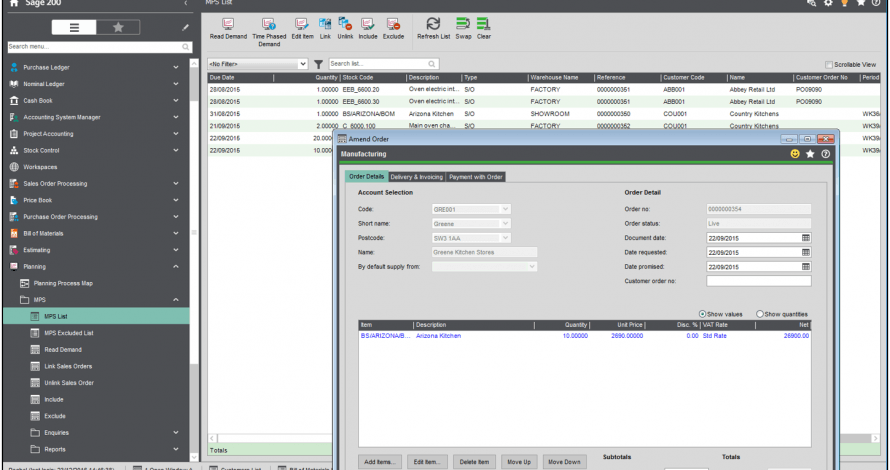Select the 31/08/2015 BS/ARIZONA/BOM row

tap(544, 114)
